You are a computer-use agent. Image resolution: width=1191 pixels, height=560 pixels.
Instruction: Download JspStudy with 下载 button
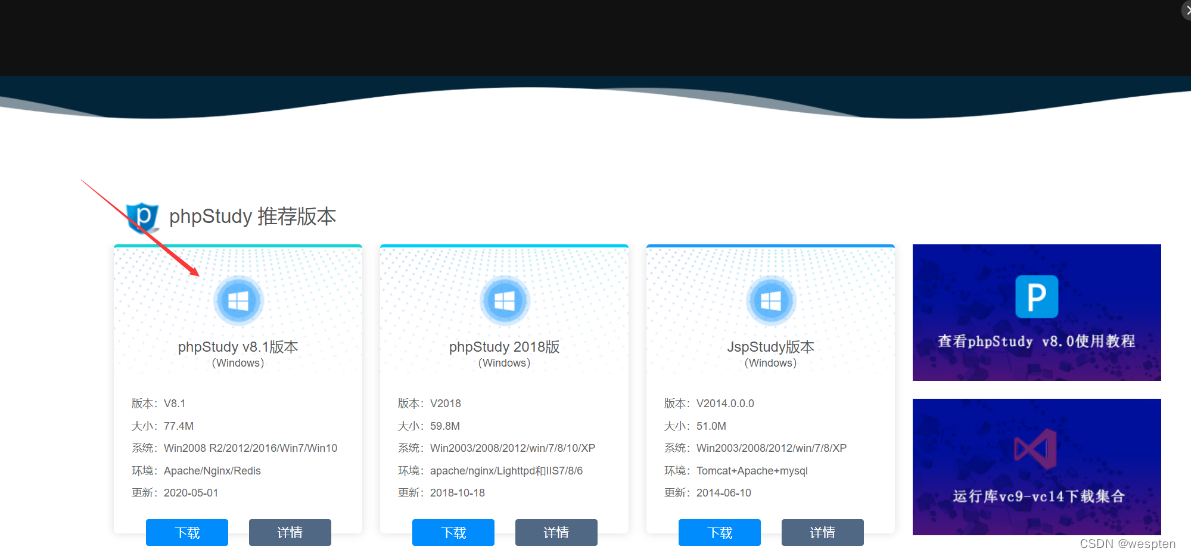click(719, 533)
